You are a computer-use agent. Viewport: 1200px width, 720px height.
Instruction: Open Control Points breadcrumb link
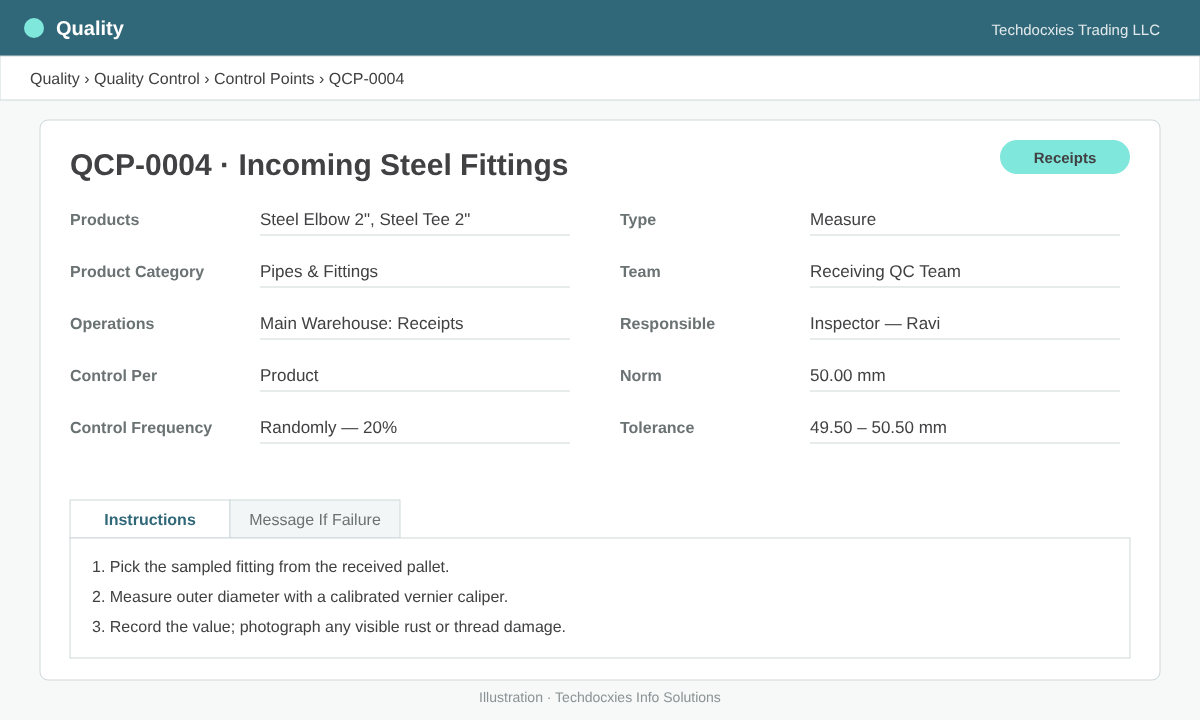(x=264, y=79)
